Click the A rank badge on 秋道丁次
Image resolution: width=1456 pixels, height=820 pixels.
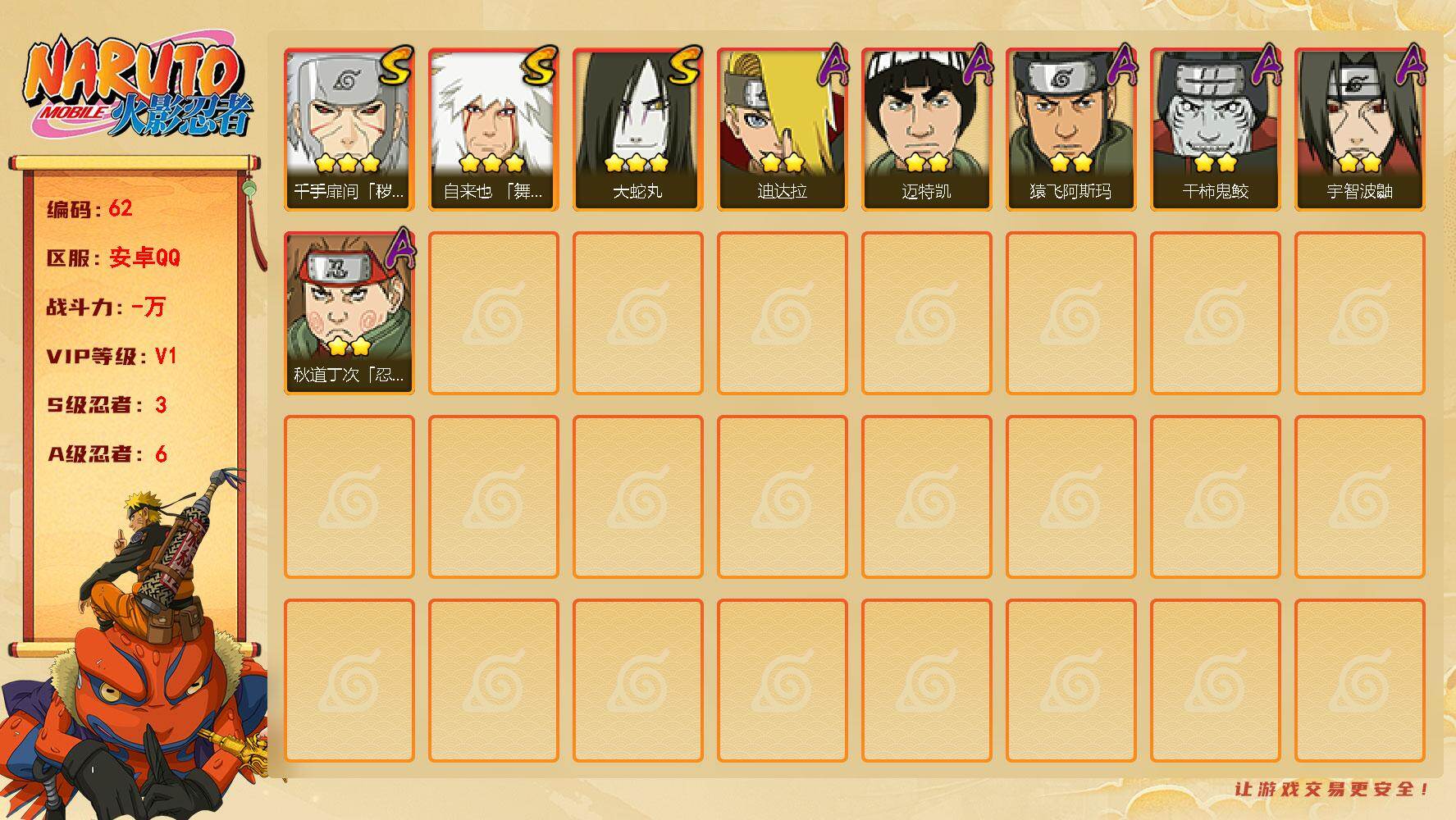399,248
